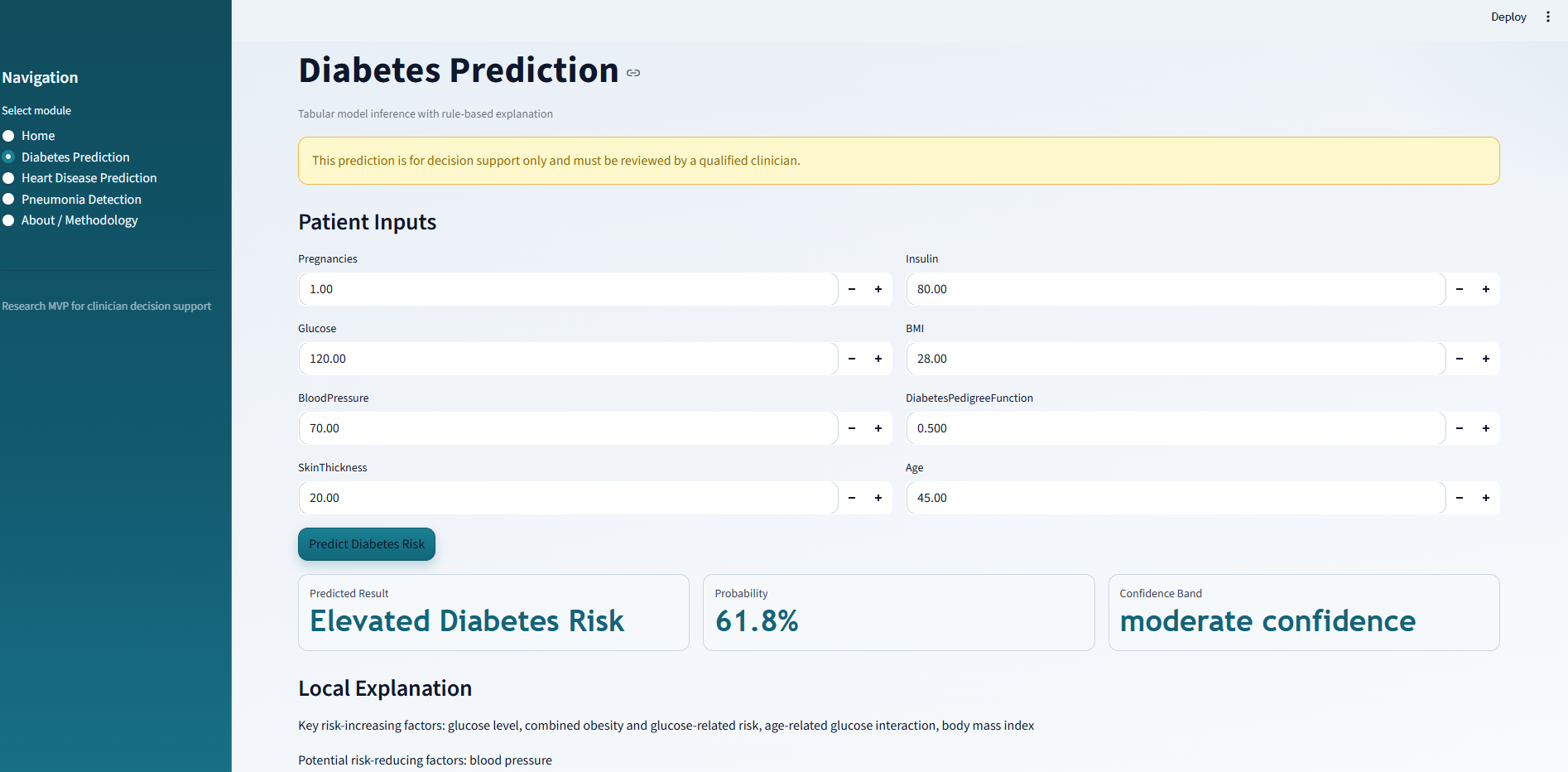Viewport: 1568px width, 772px height.
Task: Focus the Glucose input field
Action: pos(568,359)
